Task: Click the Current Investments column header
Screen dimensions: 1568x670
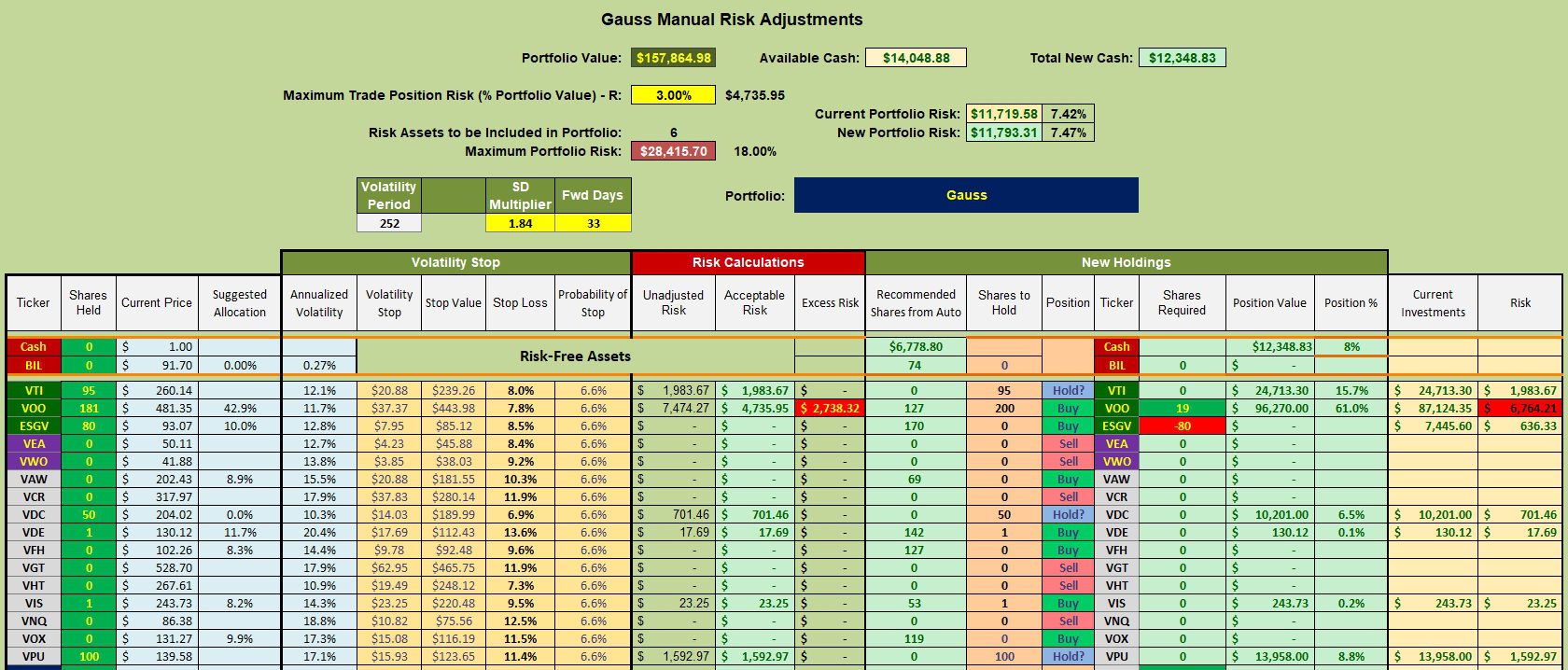Action: pos(1433,302)
